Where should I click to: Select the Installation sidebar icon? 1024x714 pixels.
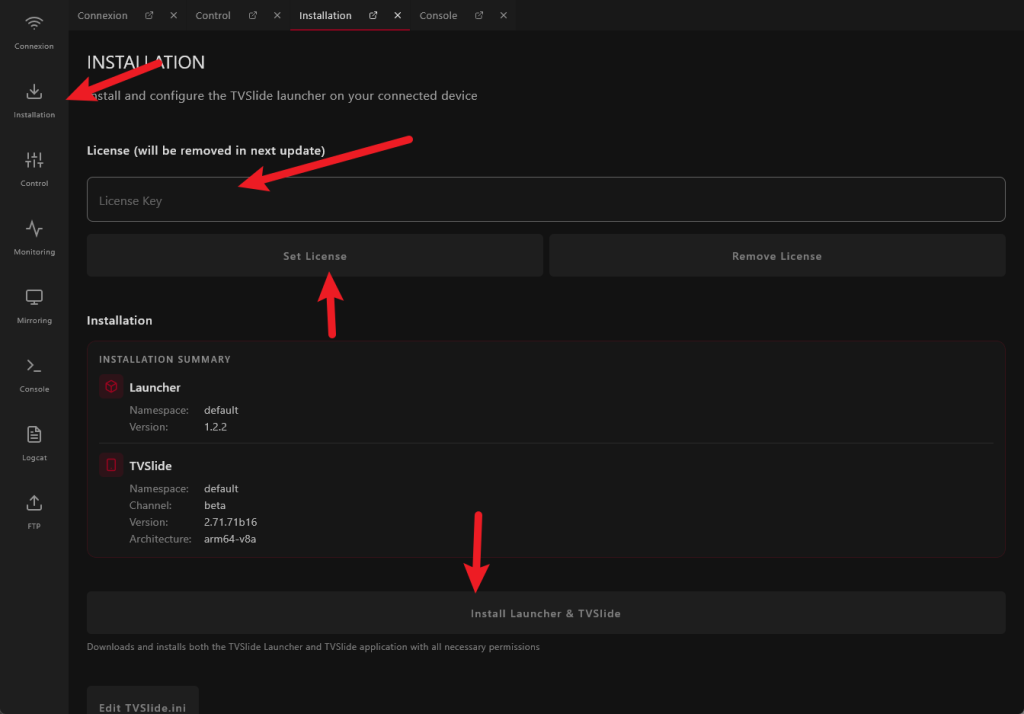pyautogui.click(x=34, y=99)
